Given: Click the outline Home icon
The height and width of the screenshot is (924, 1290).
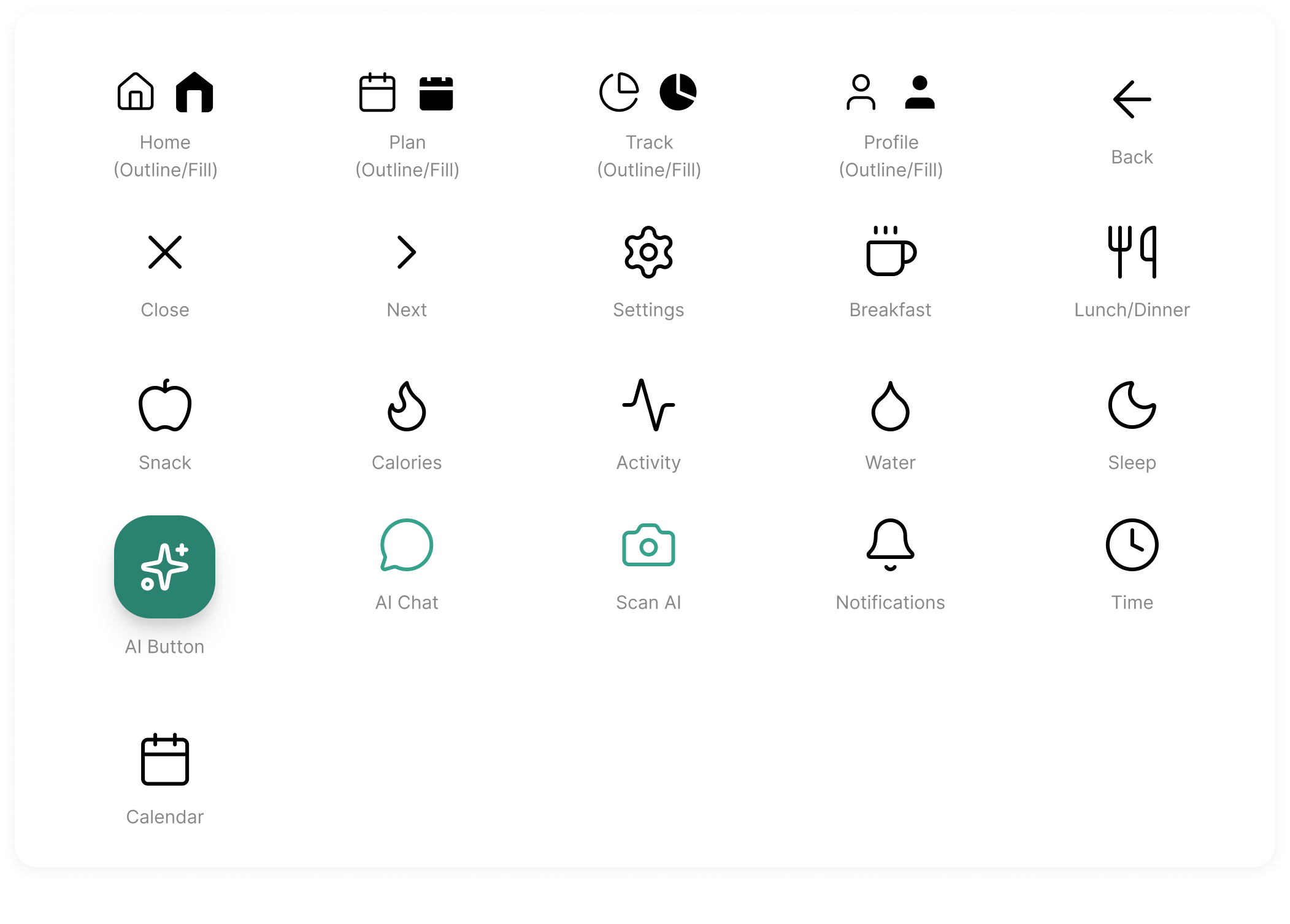Looking at the screenshot, I should [136, 93].
